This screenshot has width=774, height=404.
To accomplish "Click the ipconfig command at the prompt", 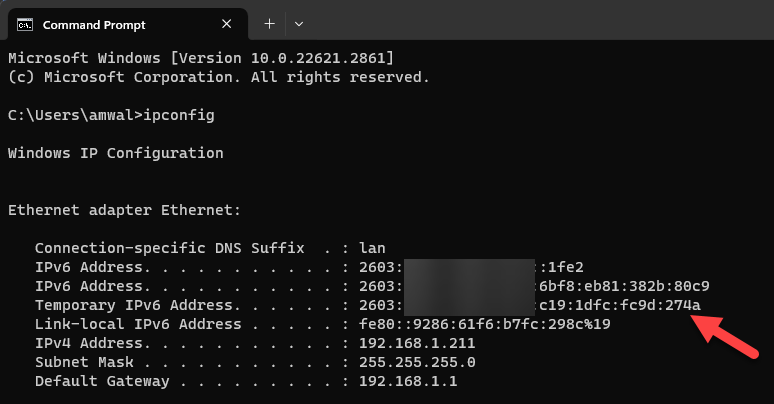I will (x=180, y=115).
